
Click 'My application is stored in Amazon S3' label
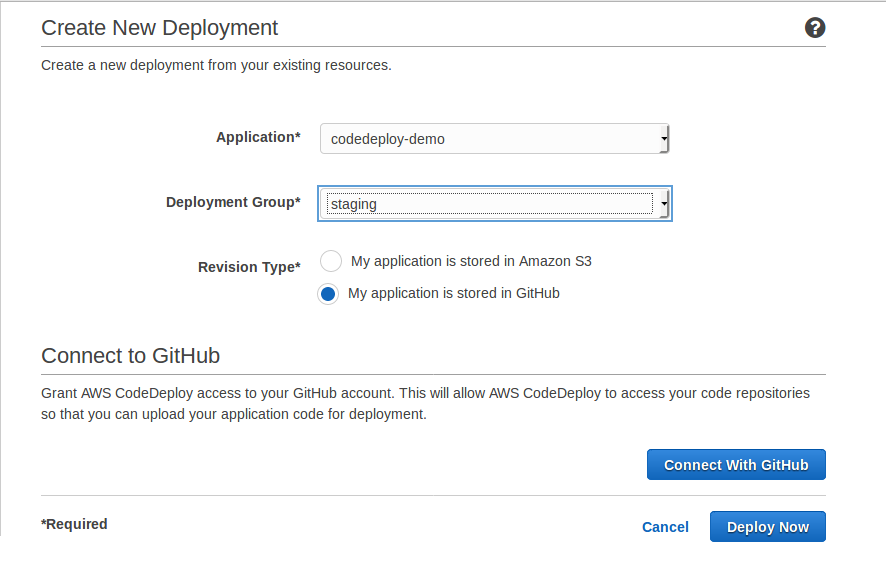click(471, 261)
